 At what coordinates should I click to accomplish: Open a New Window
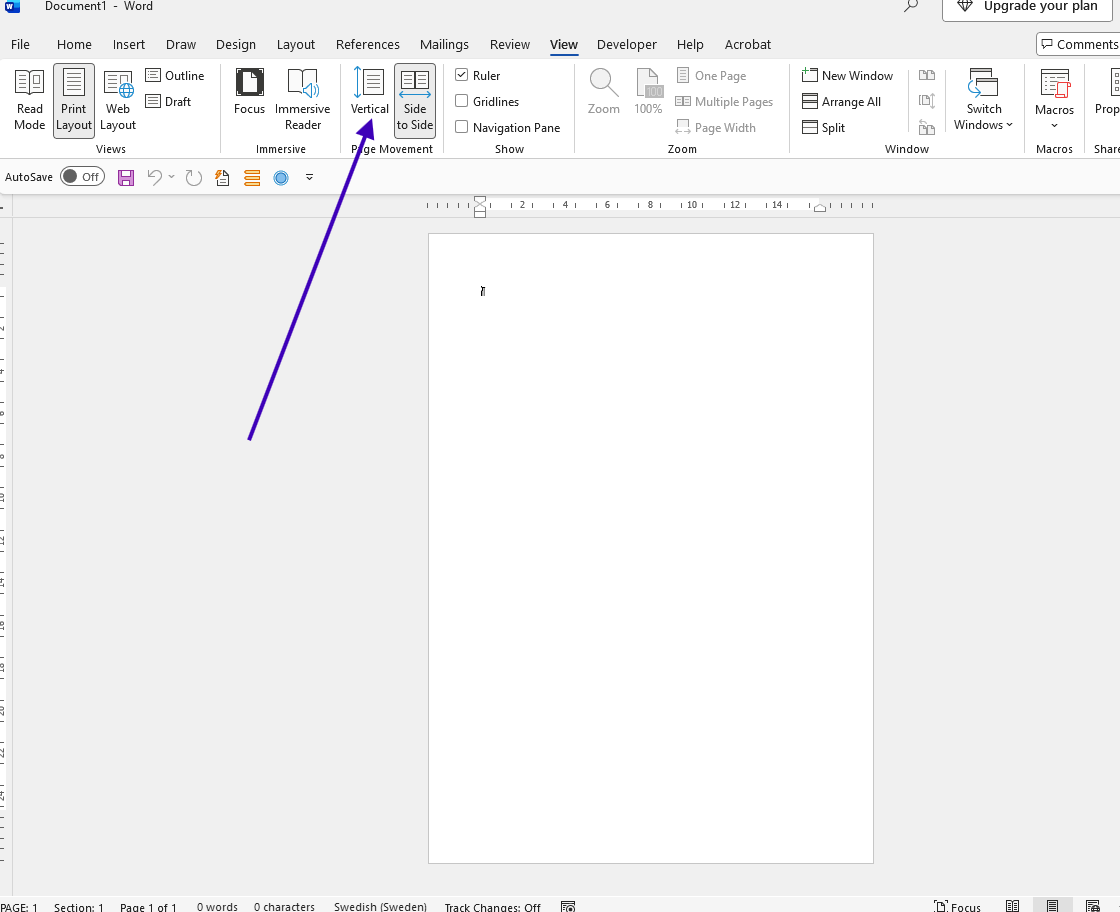coord(848,76)
